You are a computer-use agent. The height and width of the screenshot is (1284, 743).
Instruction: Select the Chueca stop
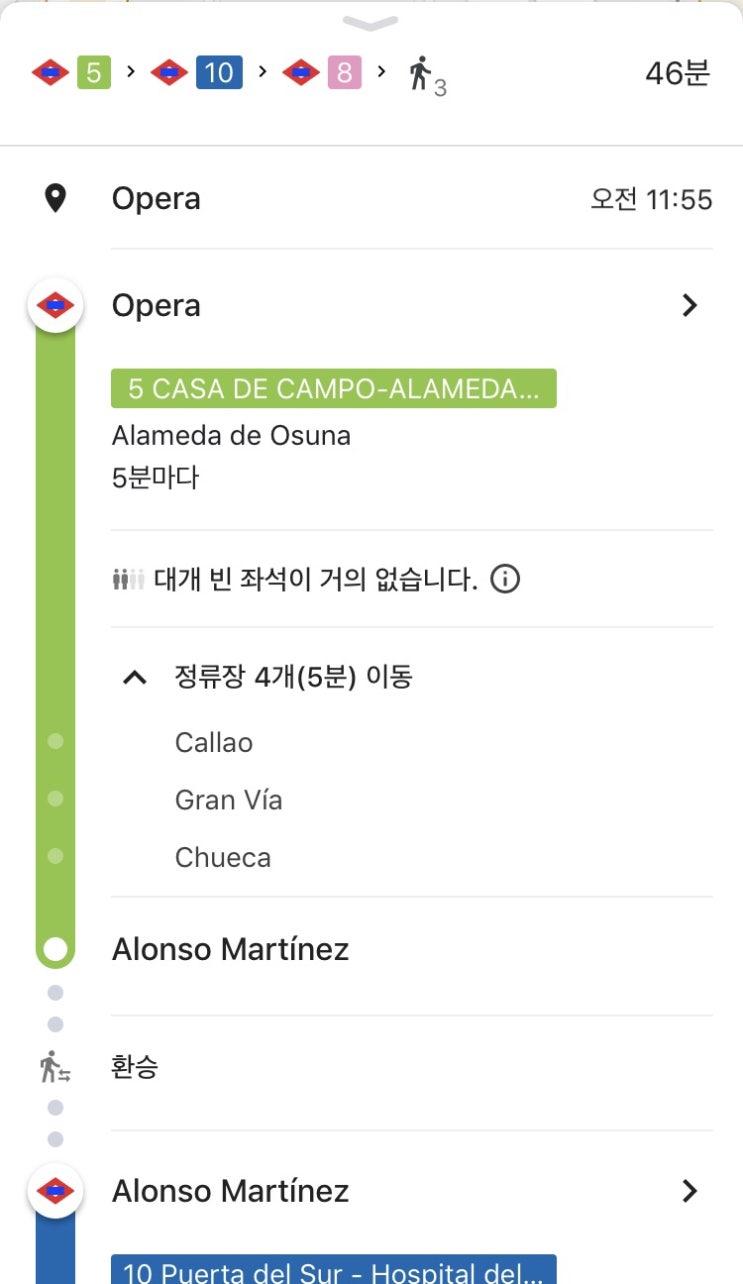tap(223, 858)
